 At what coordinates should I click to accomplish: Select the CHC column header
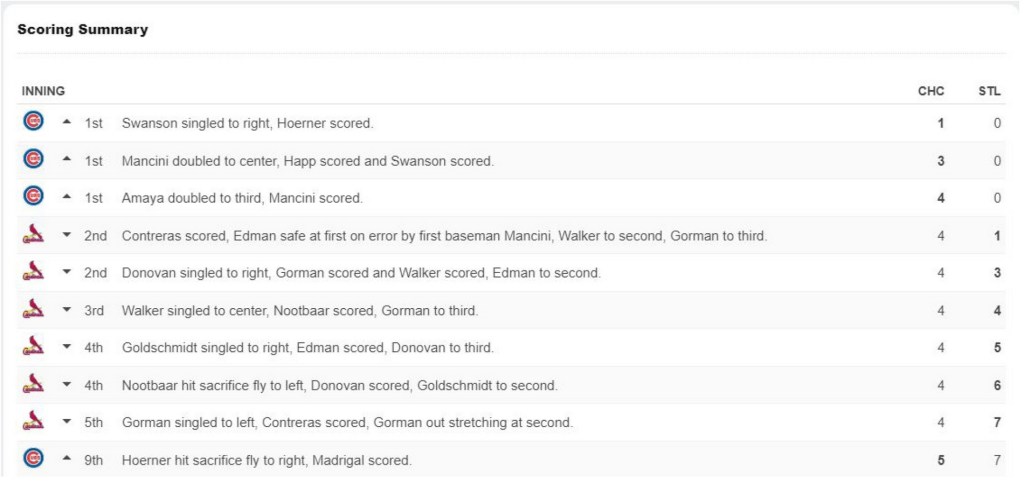(931, 91)
